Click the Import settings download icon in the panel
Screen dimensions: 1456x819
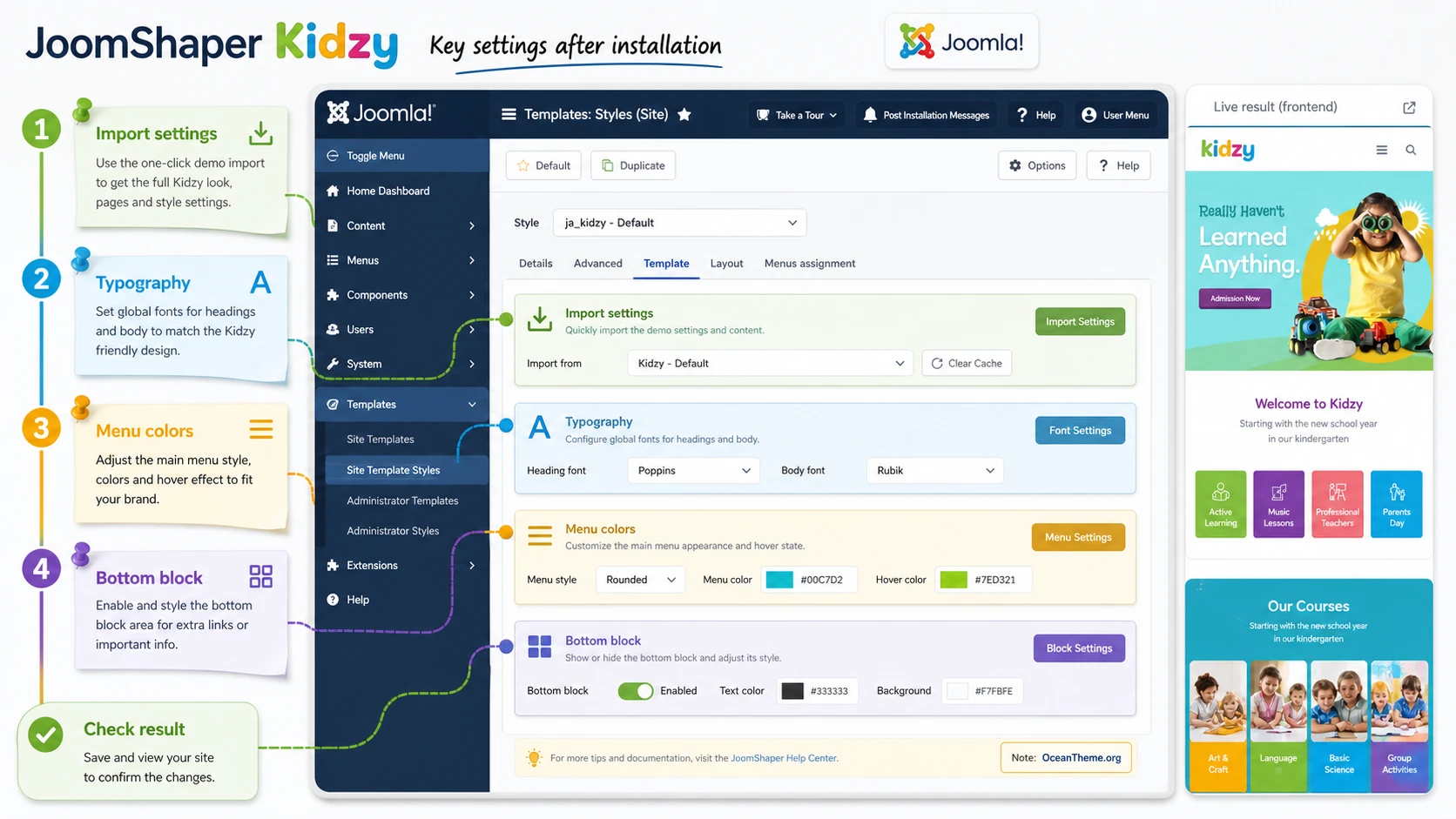click(x=540, y=319)
